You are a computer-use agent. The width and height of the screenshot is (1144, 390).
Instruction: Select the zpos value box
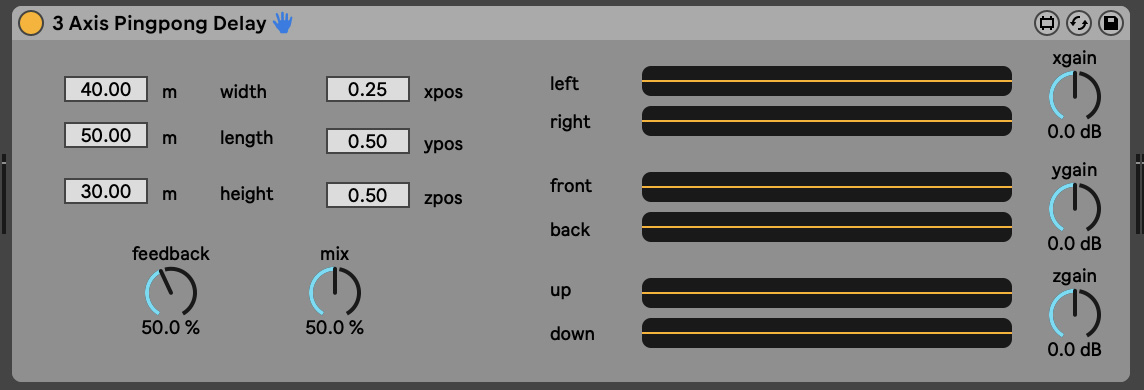(368, 195)
